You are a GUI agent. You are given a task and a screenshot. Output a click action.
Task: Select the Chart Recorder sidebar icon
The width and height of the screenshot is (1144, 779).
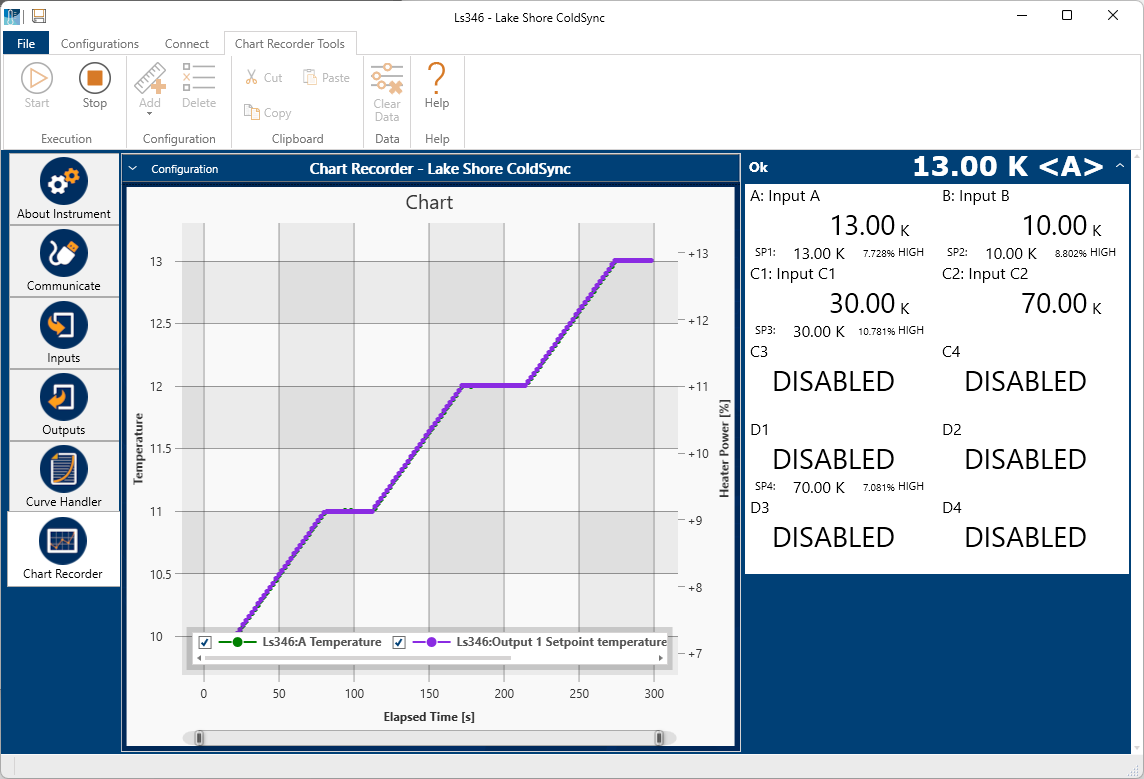click(x=63, y=543)
